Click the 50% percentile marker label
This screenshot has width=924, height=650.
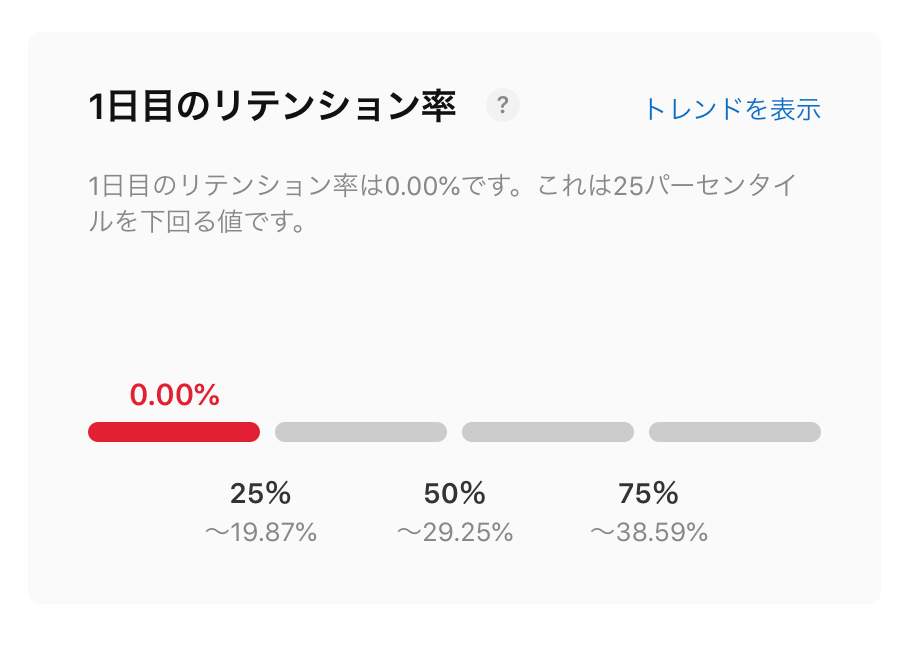[454, 493]
